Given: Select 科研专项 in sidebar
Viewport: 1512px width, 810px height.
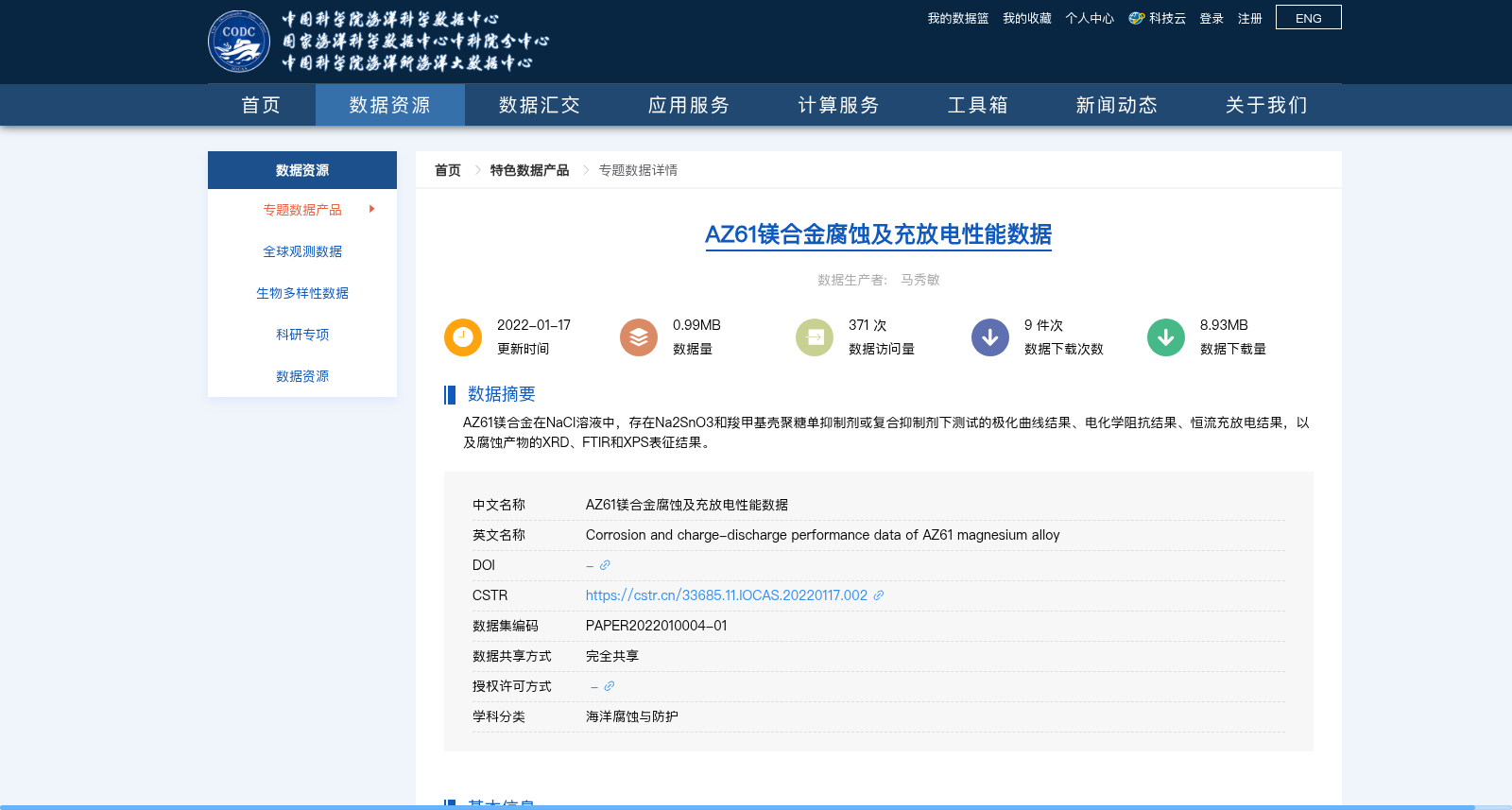Looking at the screenshot, I should [x=302, y=335].
